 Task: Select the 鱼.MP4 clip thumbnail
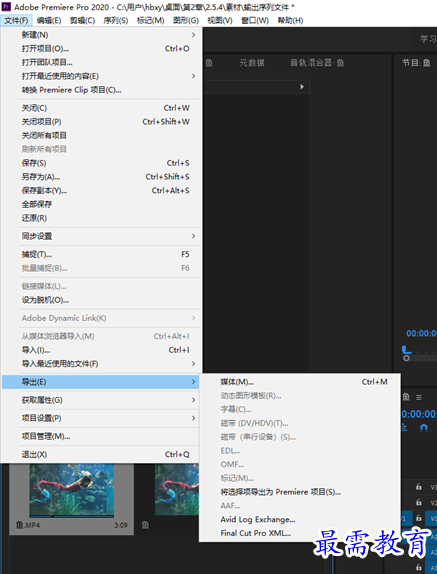71,491
